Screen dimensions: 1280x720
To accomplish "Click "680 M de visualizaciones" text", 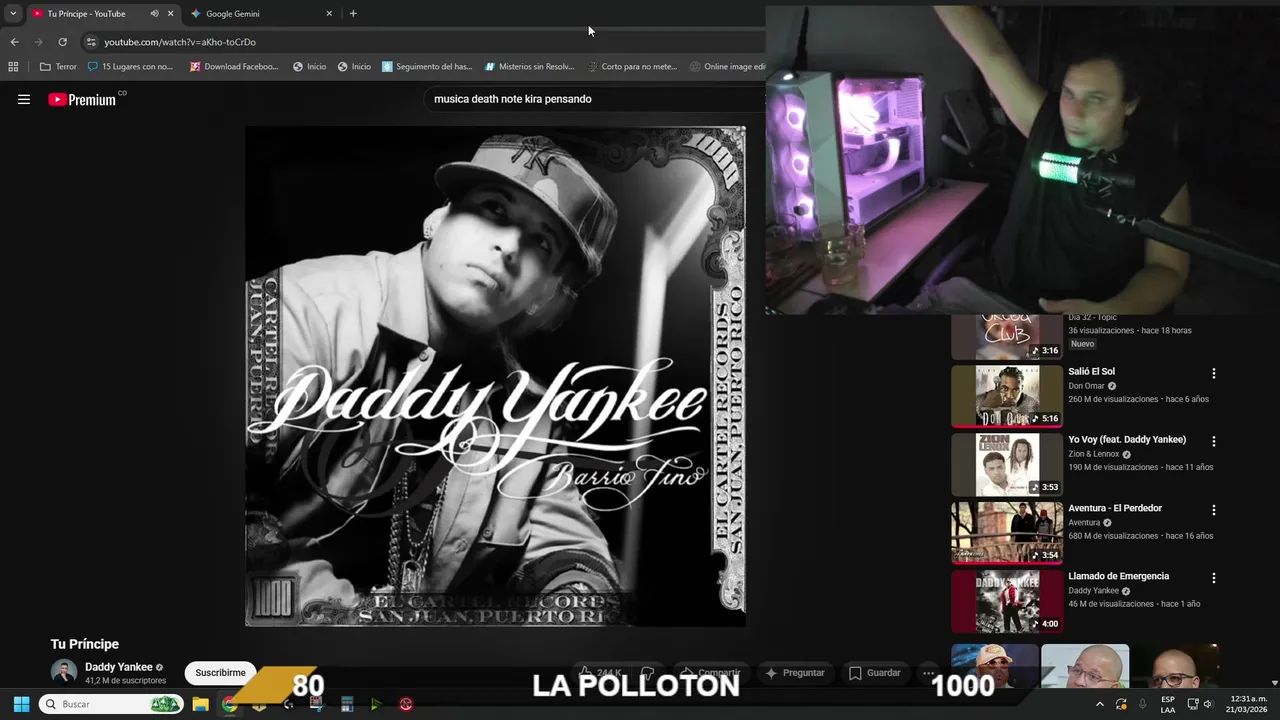I will pyautogui.click(x=1113, y=536).
